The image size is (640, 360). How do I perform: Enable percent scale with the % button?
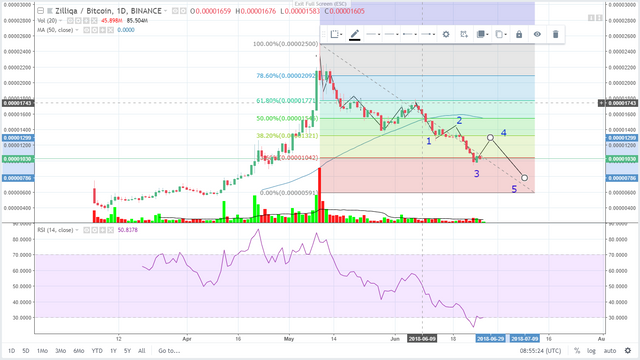tap(577, 351)
